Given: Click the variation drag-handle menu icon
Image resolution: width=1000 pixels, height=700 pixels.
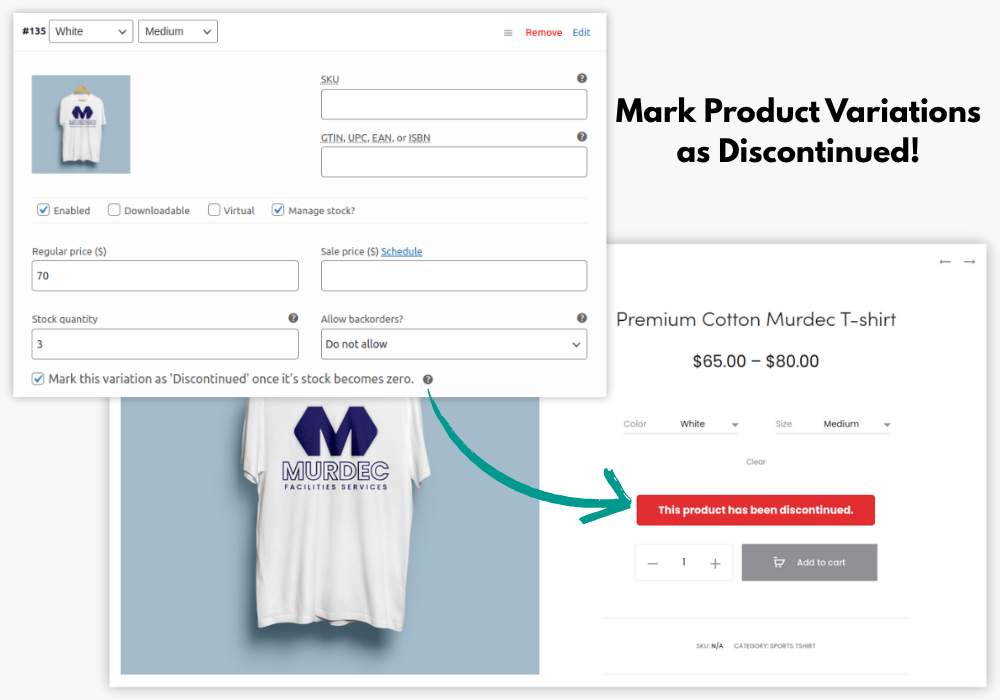Looking at the screenshot, I should (508, 33).
